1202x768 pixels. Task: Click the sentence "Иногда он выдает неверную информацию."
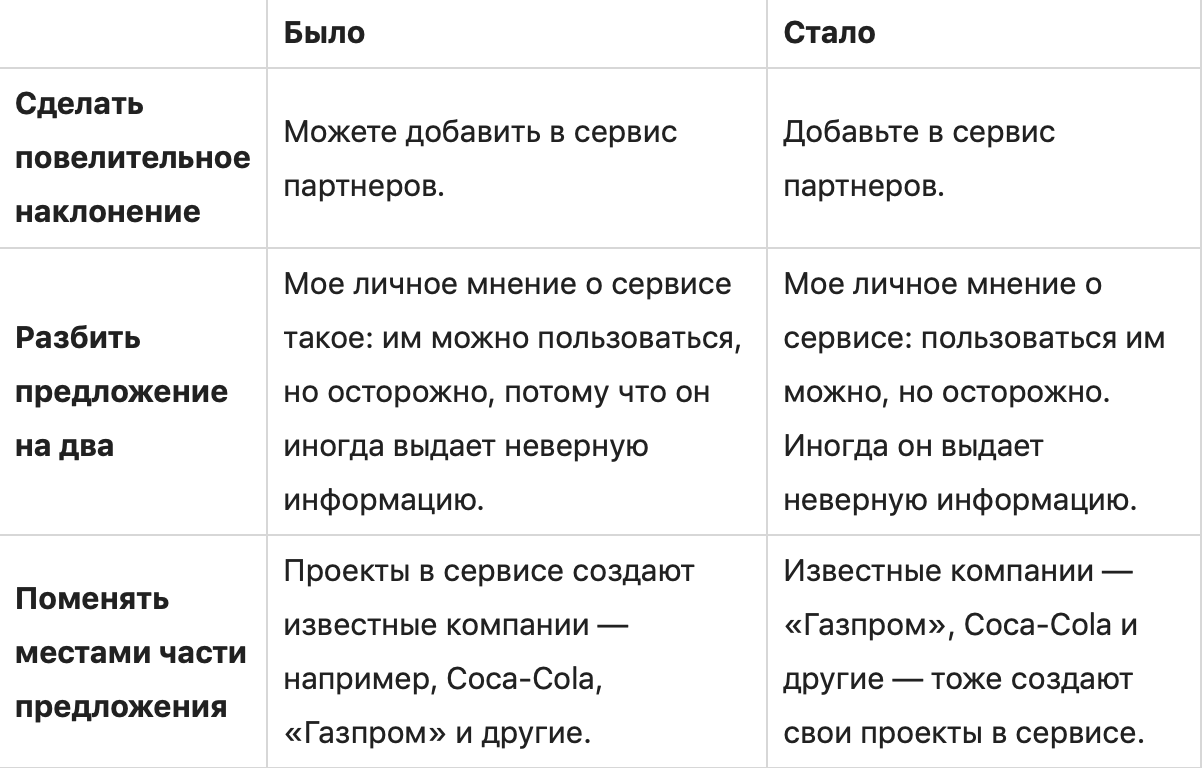[960, 472]
